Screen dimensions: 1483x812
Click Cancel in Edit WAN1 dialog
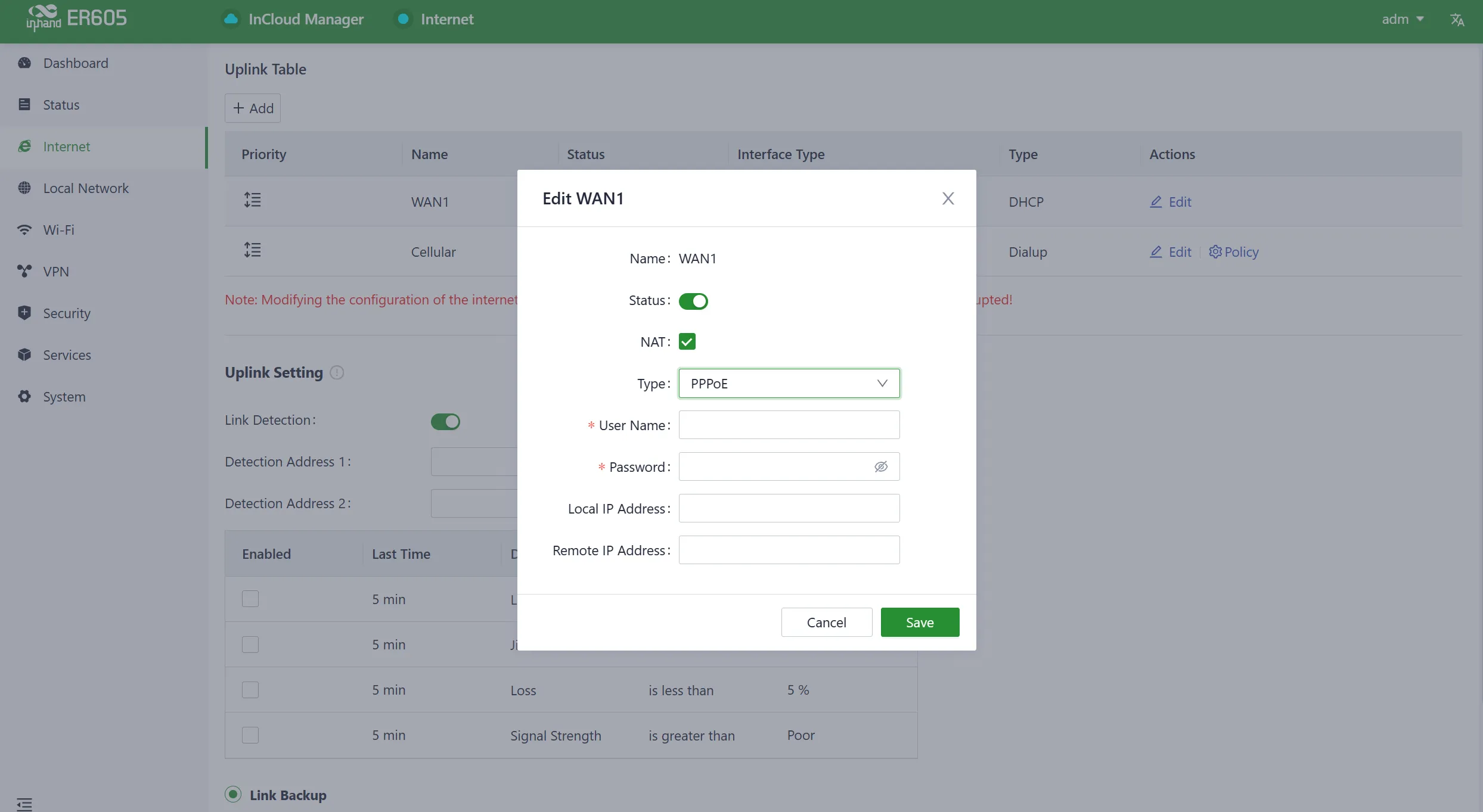pyautogui.click(x=826, y=623)
